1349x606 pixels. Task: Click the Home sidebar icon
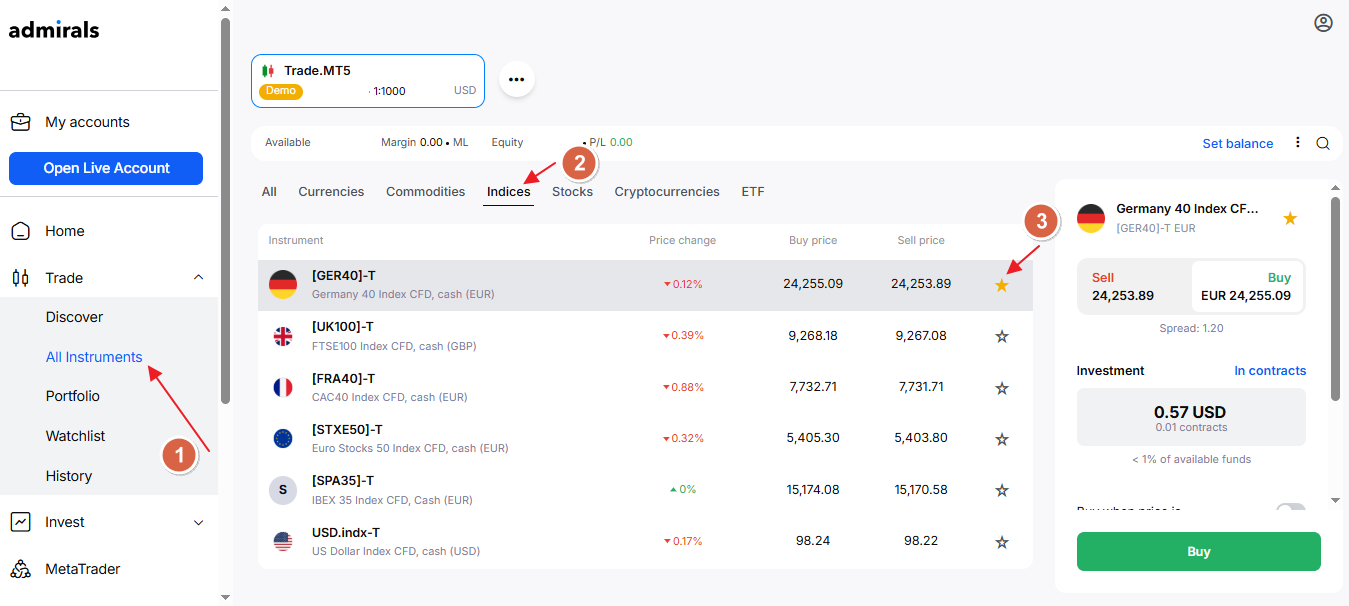tap(20, 231)
